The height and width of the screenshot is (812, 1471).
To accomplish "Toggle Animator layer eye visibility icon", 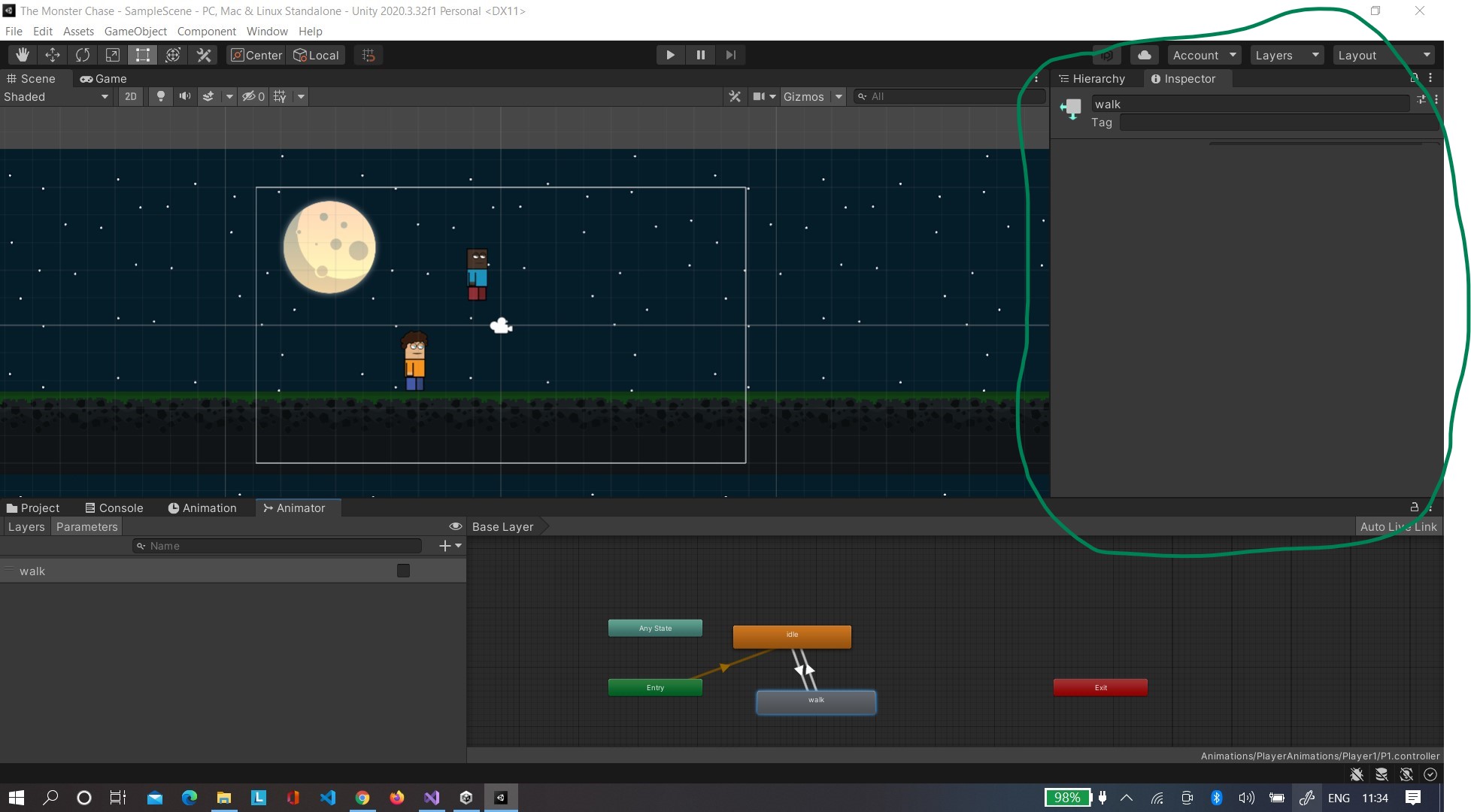I will click(x=455, y=526).
